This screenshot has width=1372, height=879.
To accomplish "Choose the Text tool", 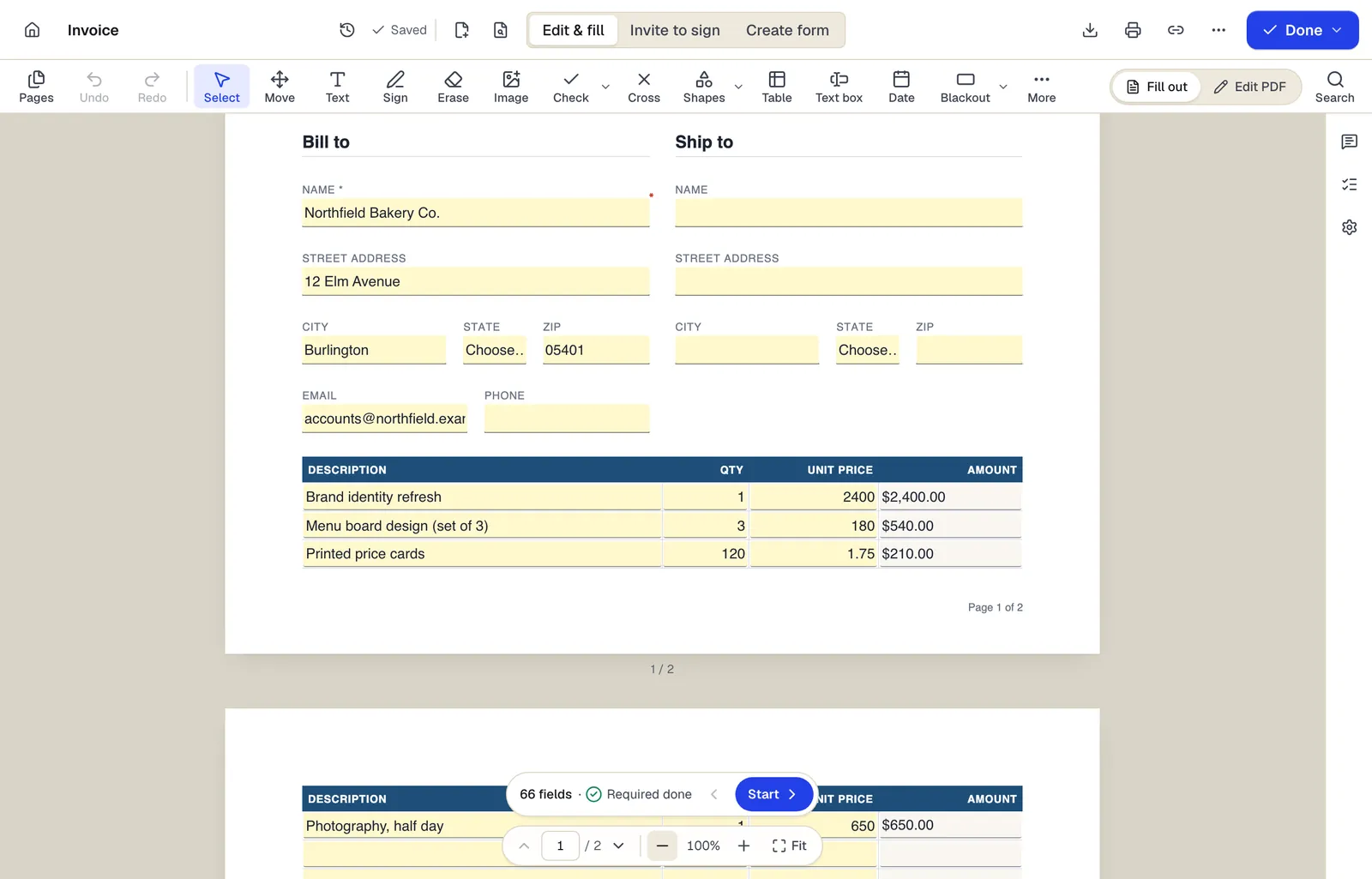I will click(337, 87).
